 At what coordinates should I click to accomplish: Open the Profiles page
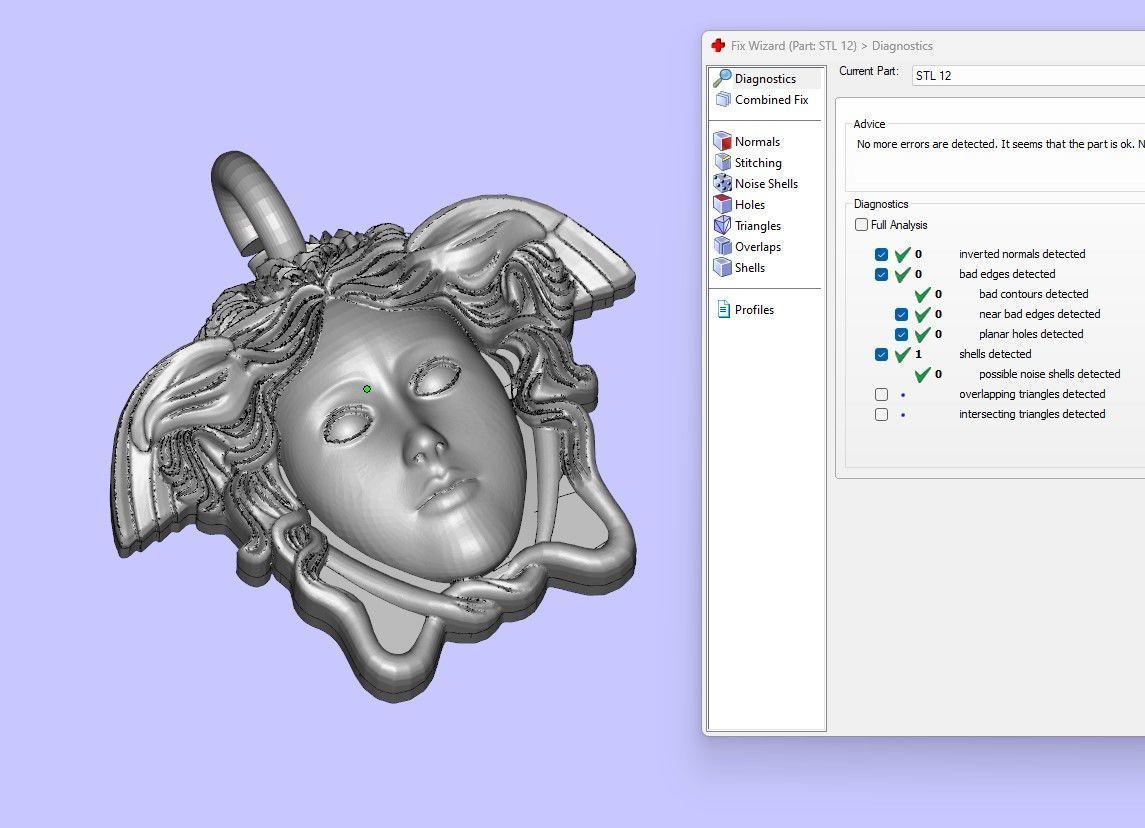click(x=754, y=310)
